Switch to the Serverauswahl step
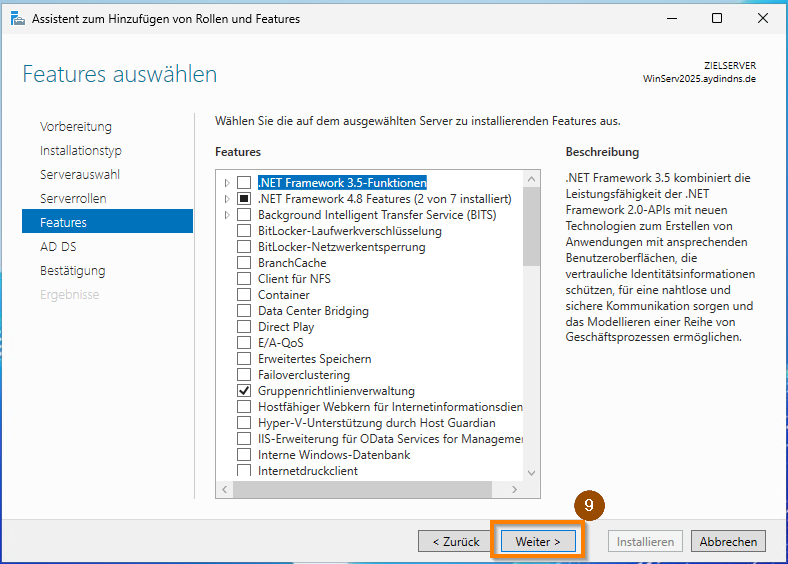Viewport: 788px width, 564px height. [80, 174]
